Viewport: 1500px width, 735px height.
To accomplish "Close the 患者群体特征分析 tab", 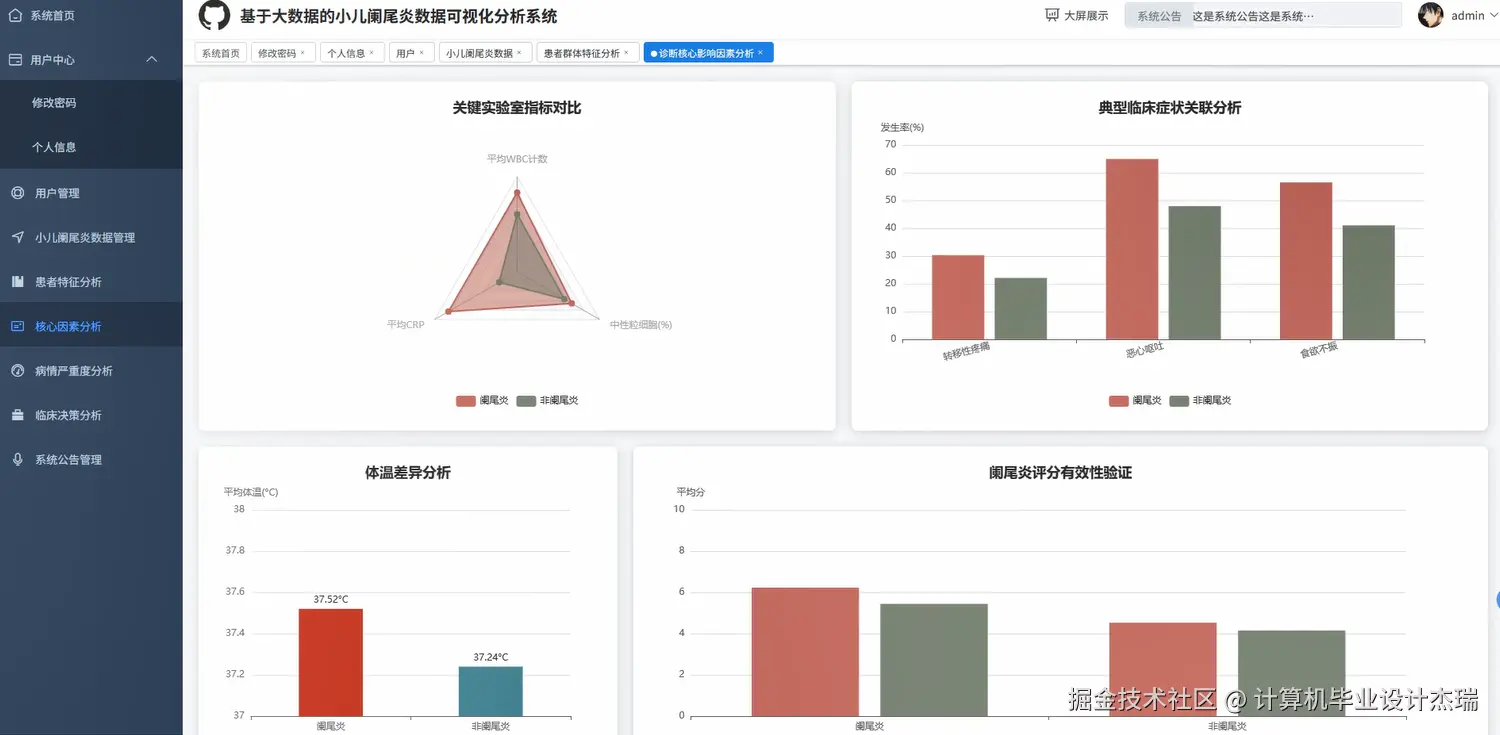I will [x=626, y=53].
